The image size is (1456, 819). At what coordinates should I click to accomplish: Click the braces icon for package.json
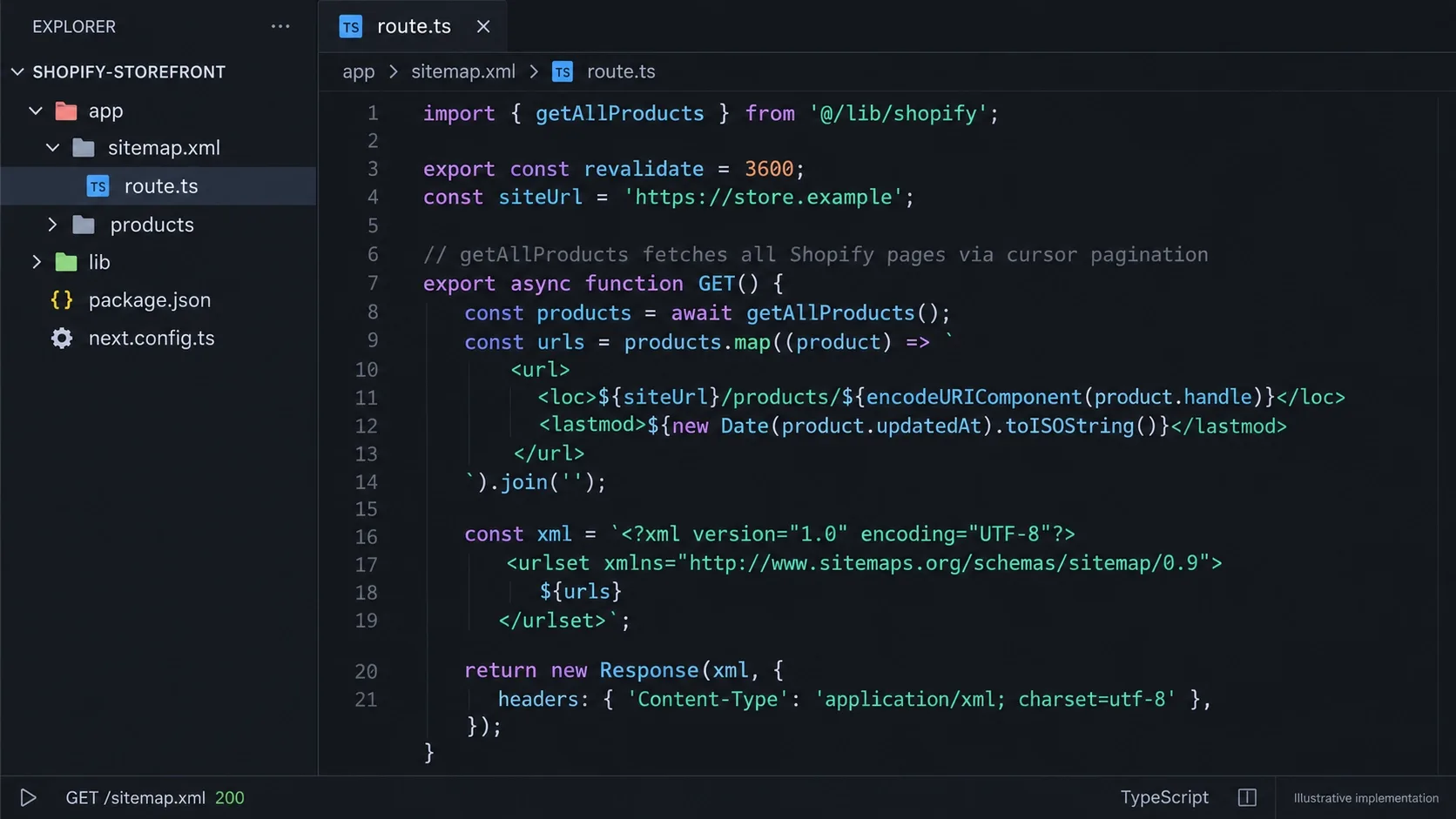click(x=62, y=300)
